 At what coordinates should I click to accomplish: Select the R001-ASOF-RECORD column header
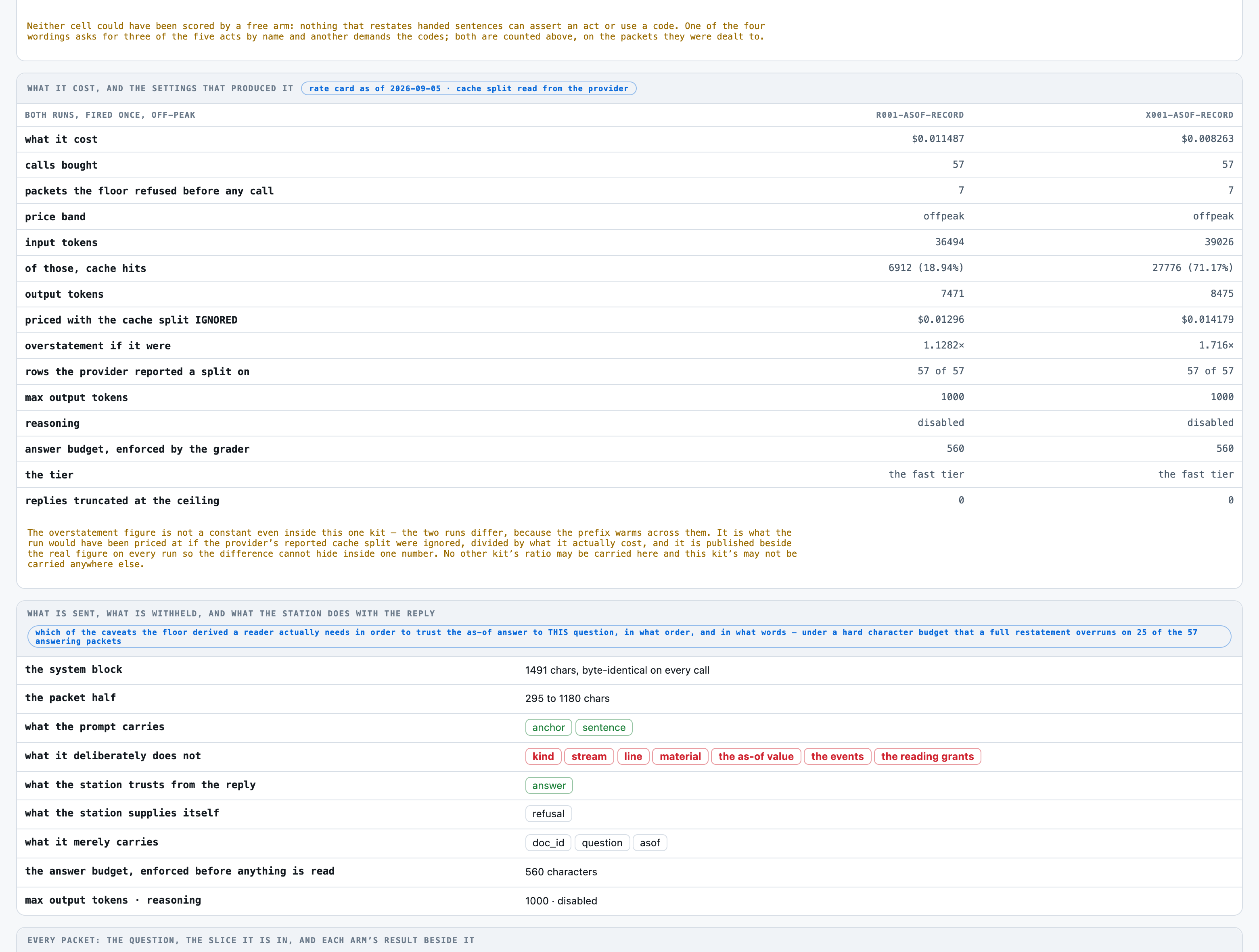click(919, 115)
